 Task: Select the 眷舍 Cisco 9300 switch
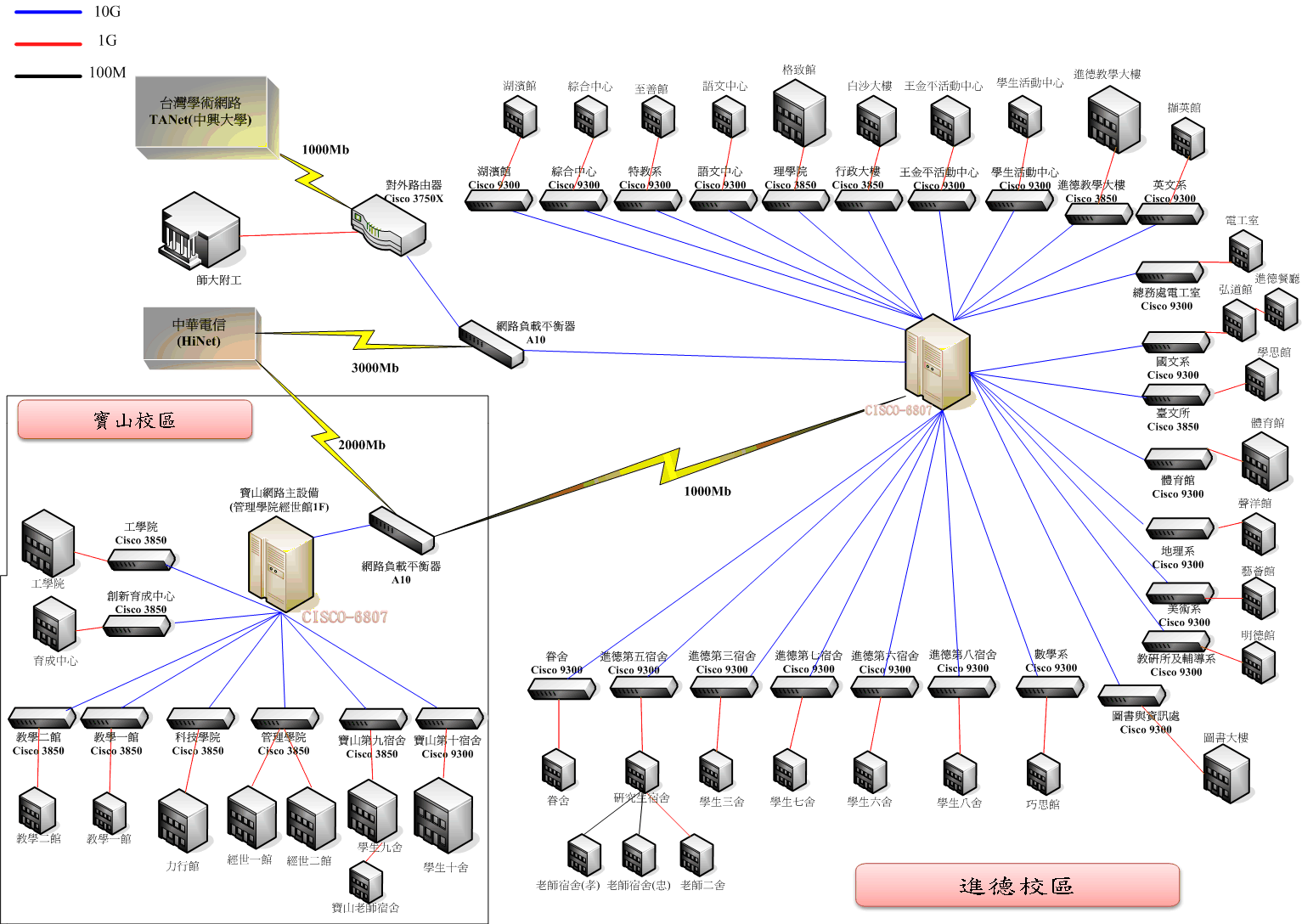(562, 689)
